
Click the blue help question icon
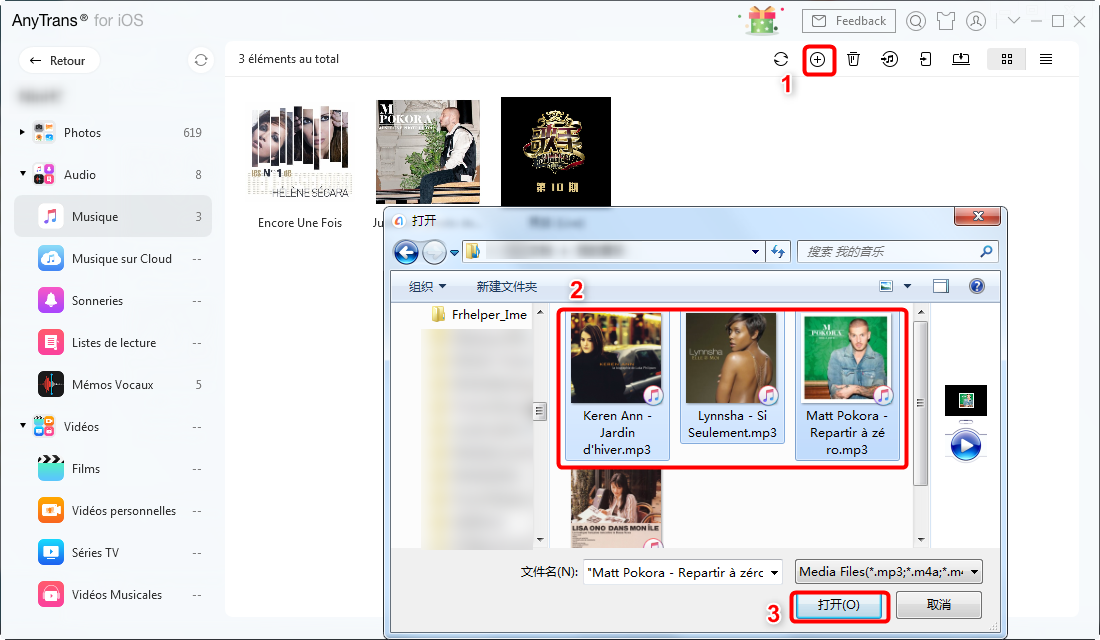click(977, 286)
